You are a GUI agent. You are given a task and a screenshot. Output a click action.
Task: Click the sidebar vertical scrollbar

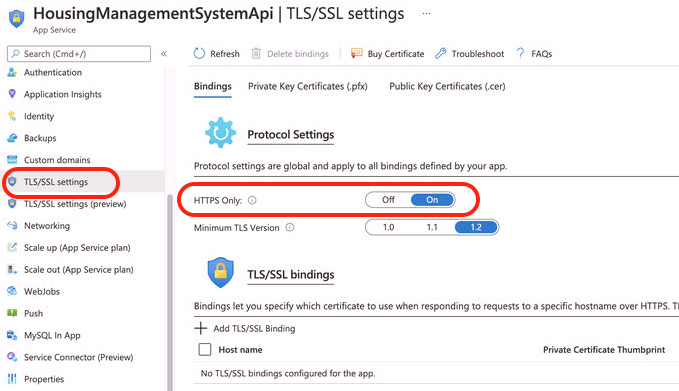click(x=169, y=292)
